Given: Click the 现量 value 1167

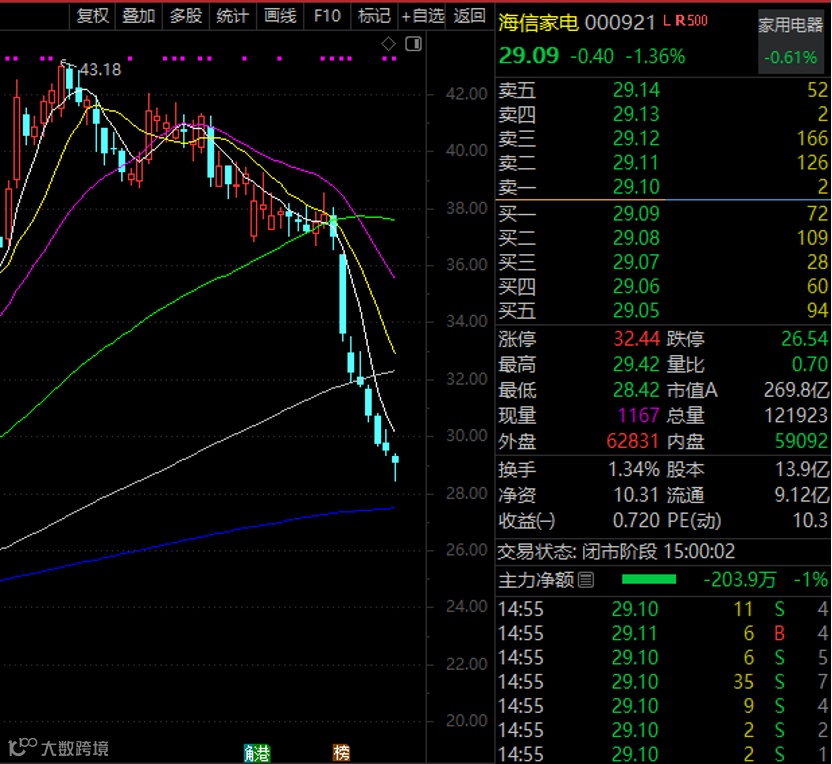Looking at the screenshot, I should point(639,415).
